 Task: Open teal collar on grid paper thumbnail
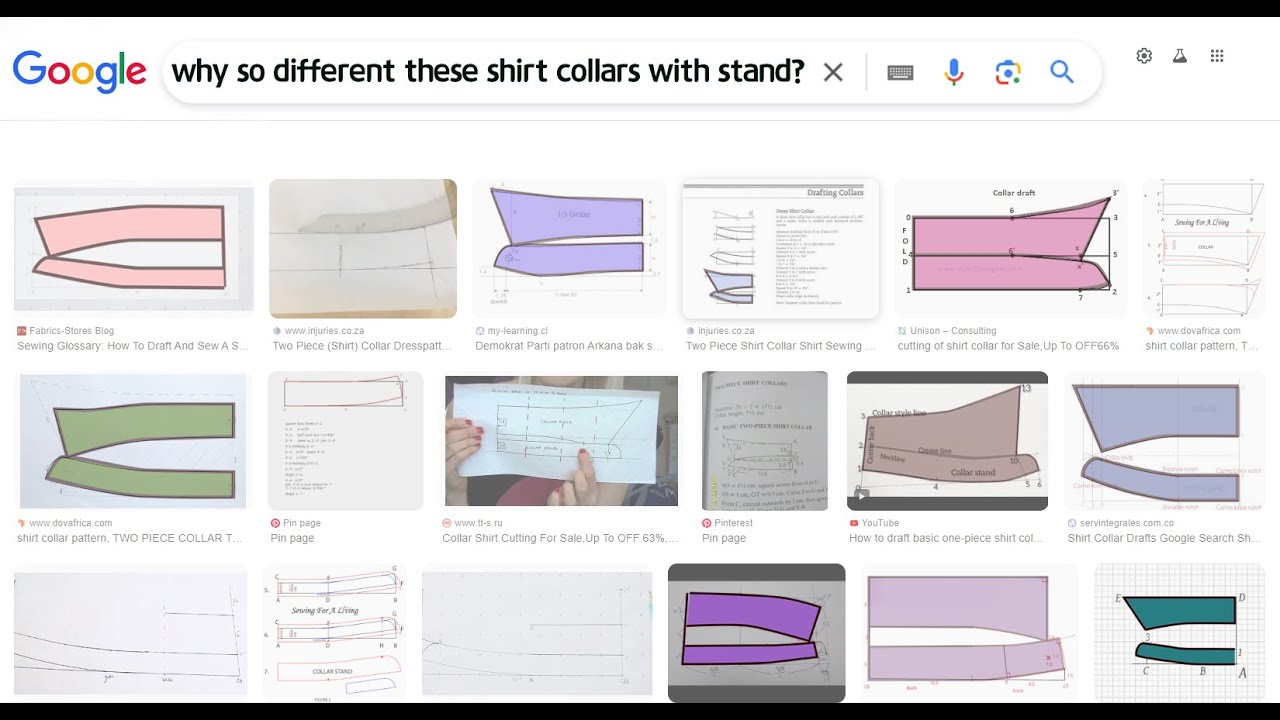pyautogui.click(x=1180, y=634)
